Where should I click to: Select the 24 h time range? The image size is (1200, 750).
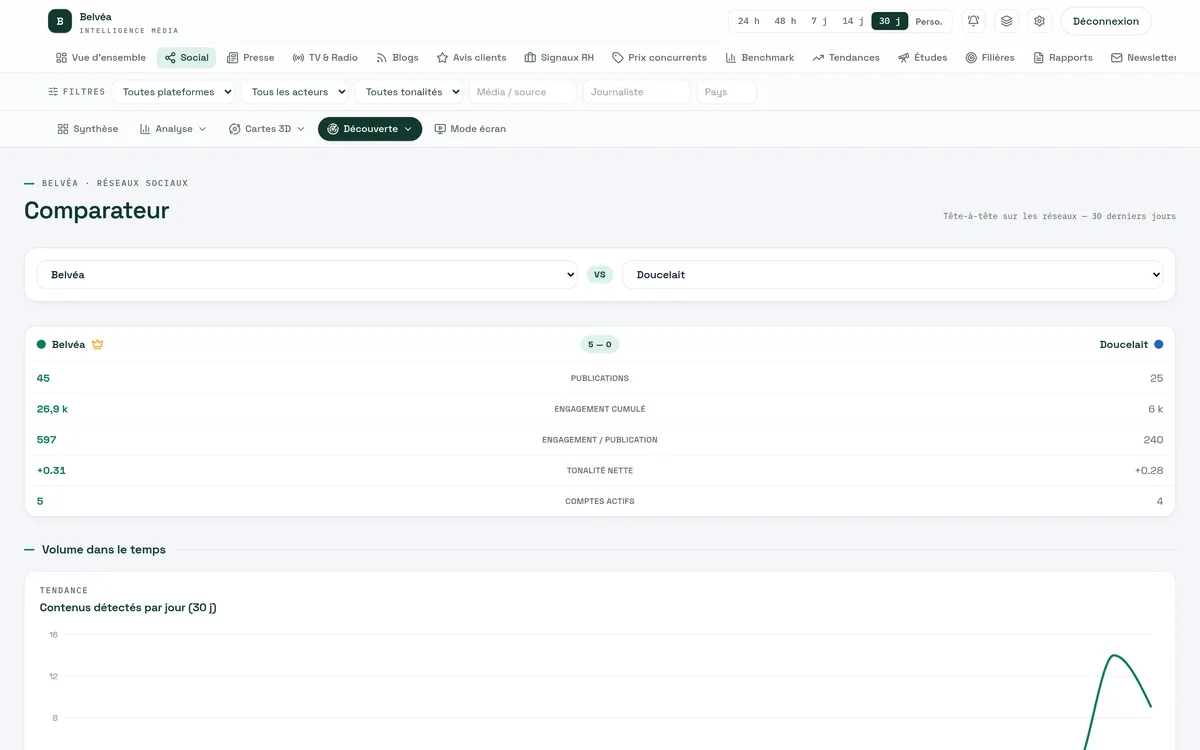749,21
